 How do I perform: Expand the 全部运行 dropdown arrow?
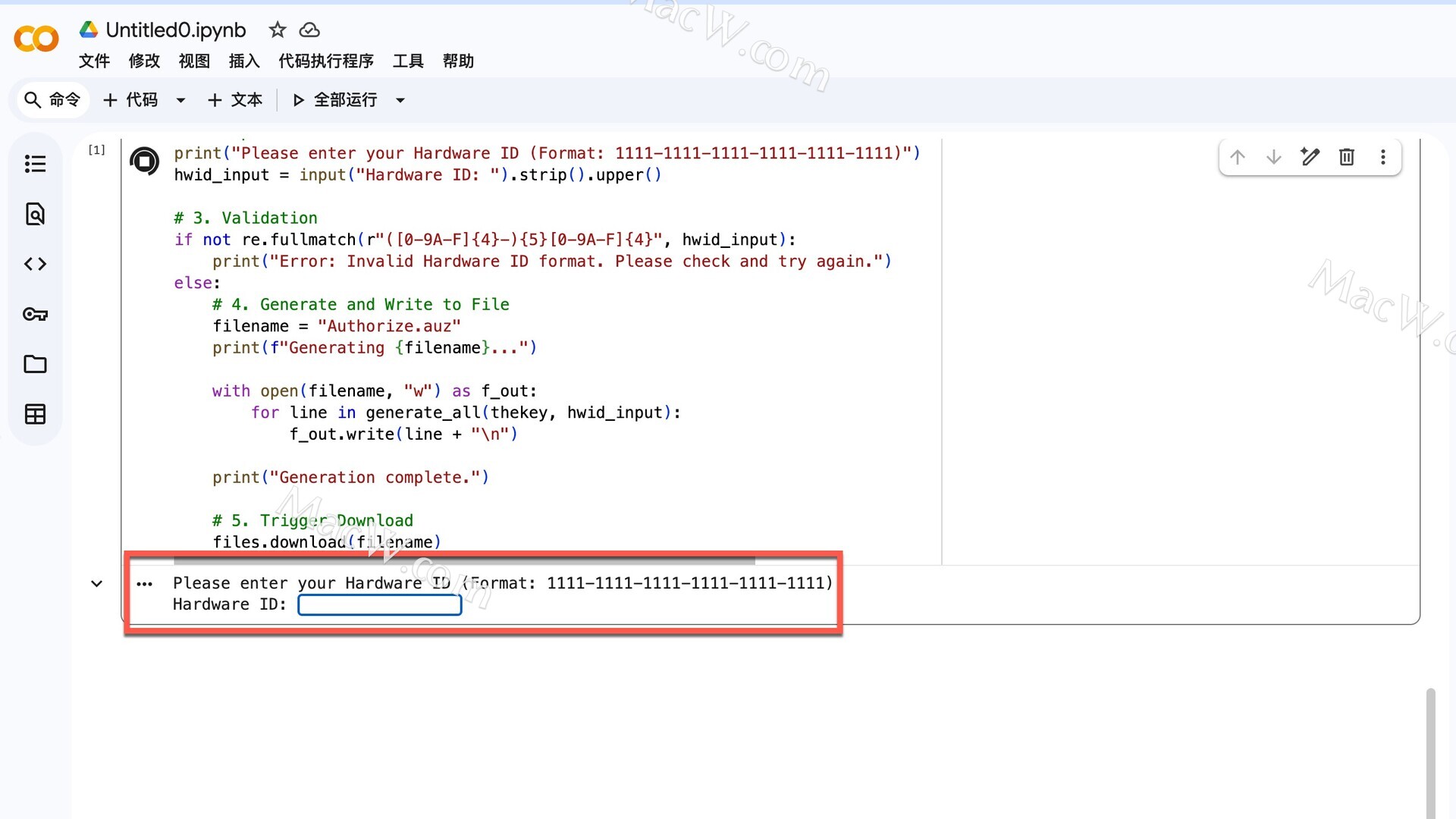coord(400,100)
